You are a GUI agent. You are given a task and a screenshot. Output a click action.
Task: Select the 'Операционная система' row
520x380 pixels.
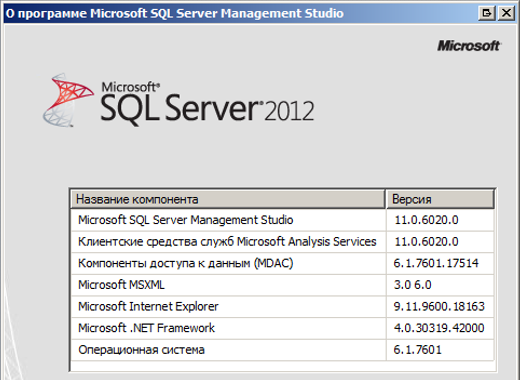tap(282, 350)
